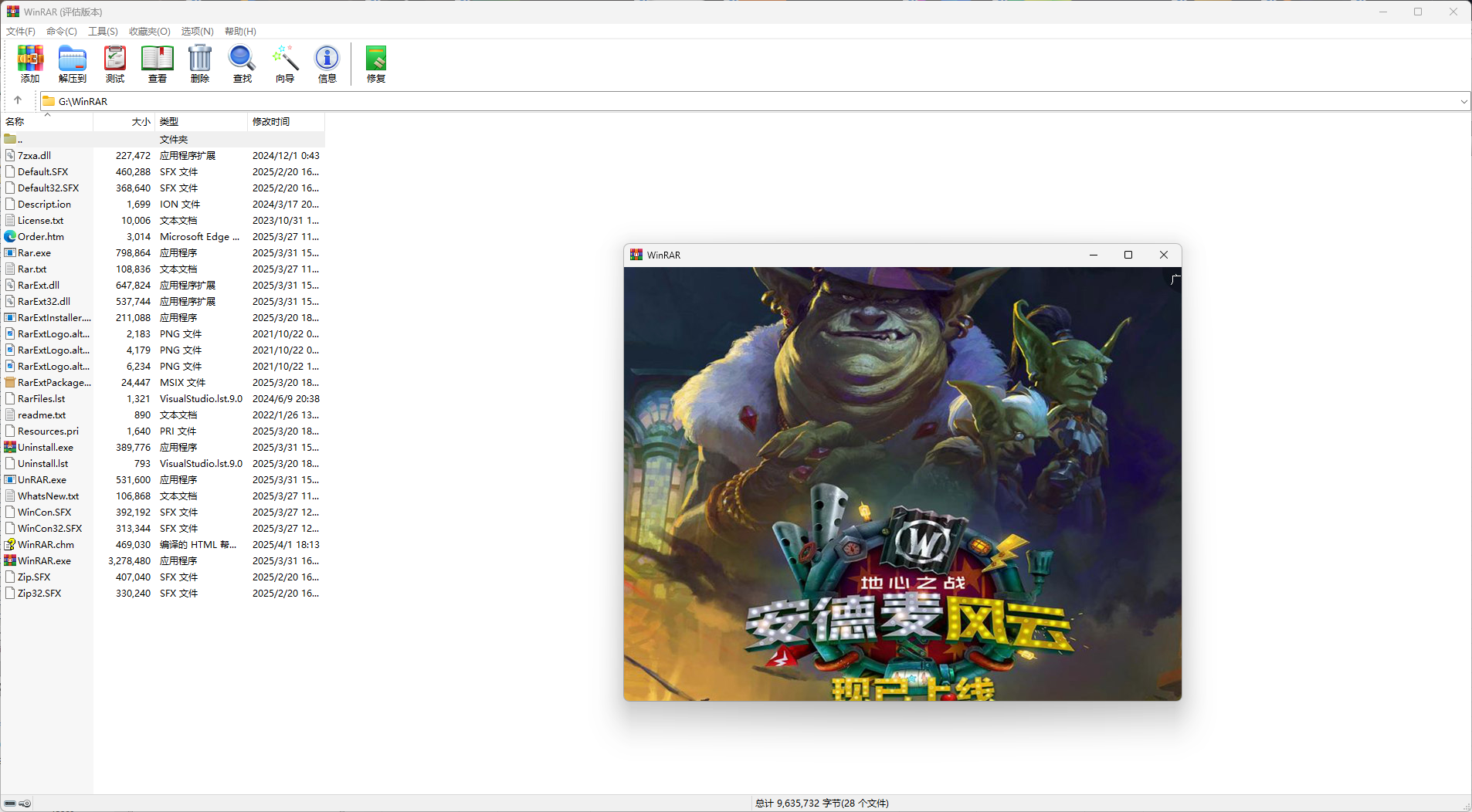Sort files by the Type (类型) column header
The width and height of the screenshot is (1472, 812).
201,121
